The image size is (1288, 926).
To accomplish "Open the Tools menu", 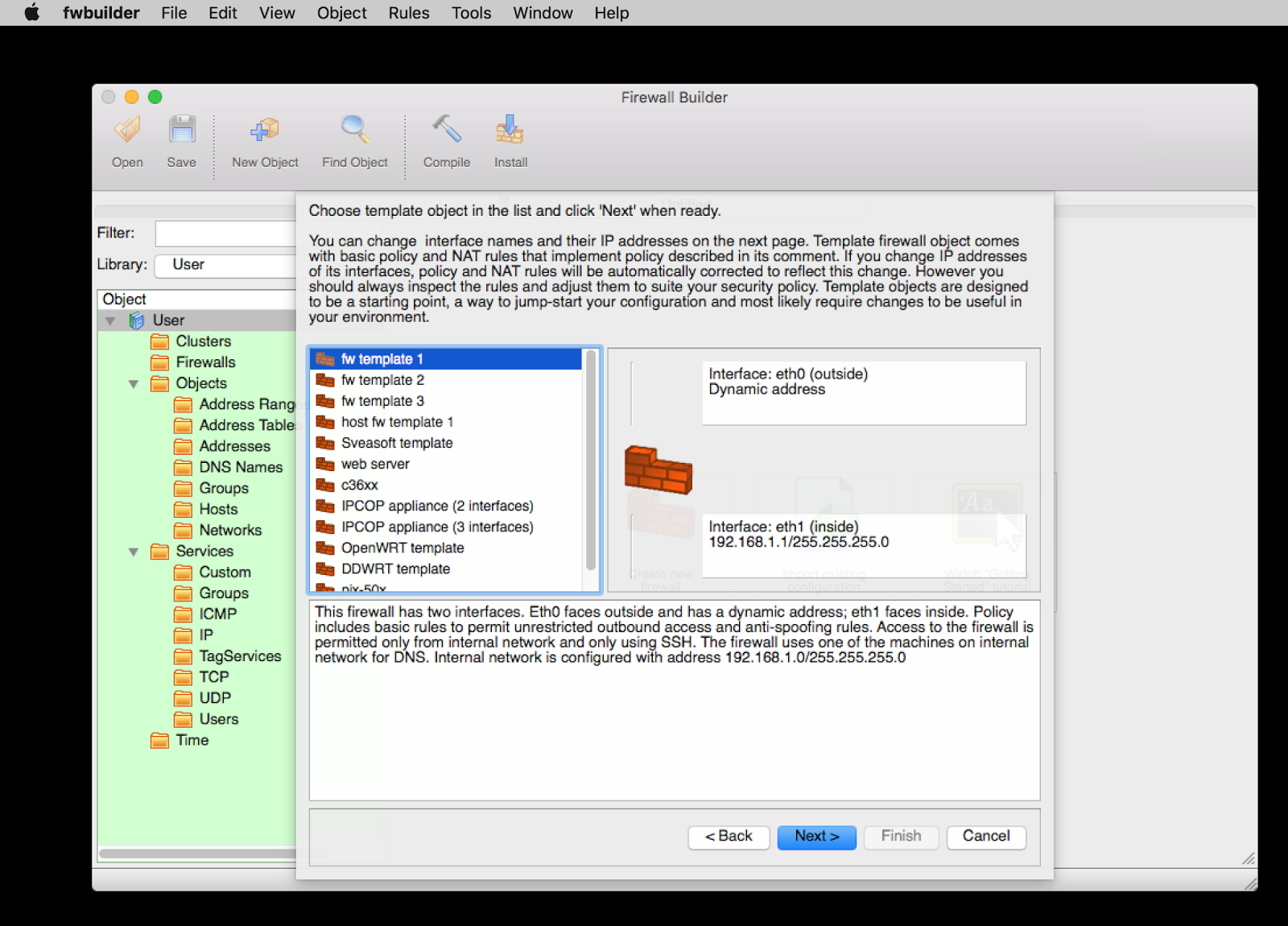I will [x=471, y=13].
